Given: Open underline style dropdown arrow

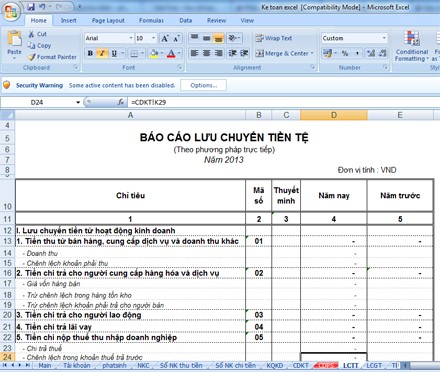Looking at the screenshot, I should pyautogui.click(x=122, y=53).
